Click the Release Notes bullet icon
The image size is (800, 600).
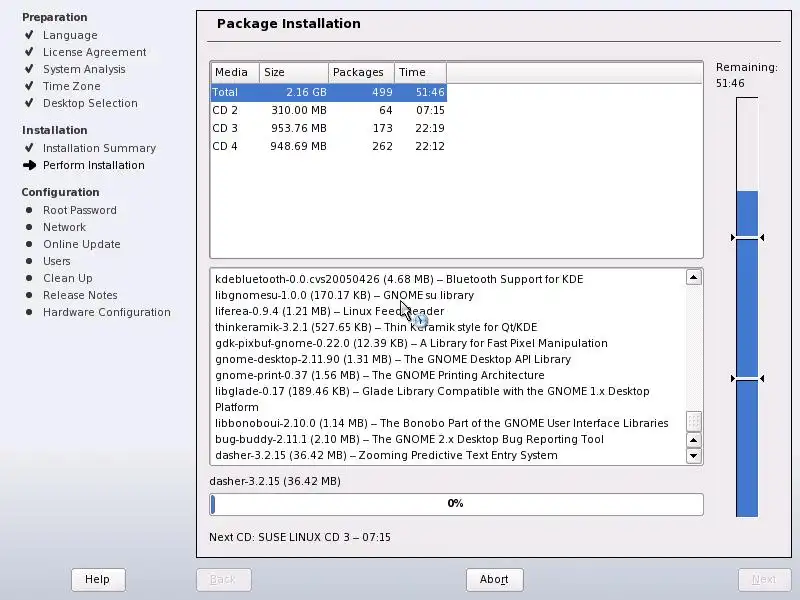pos(29,295)
